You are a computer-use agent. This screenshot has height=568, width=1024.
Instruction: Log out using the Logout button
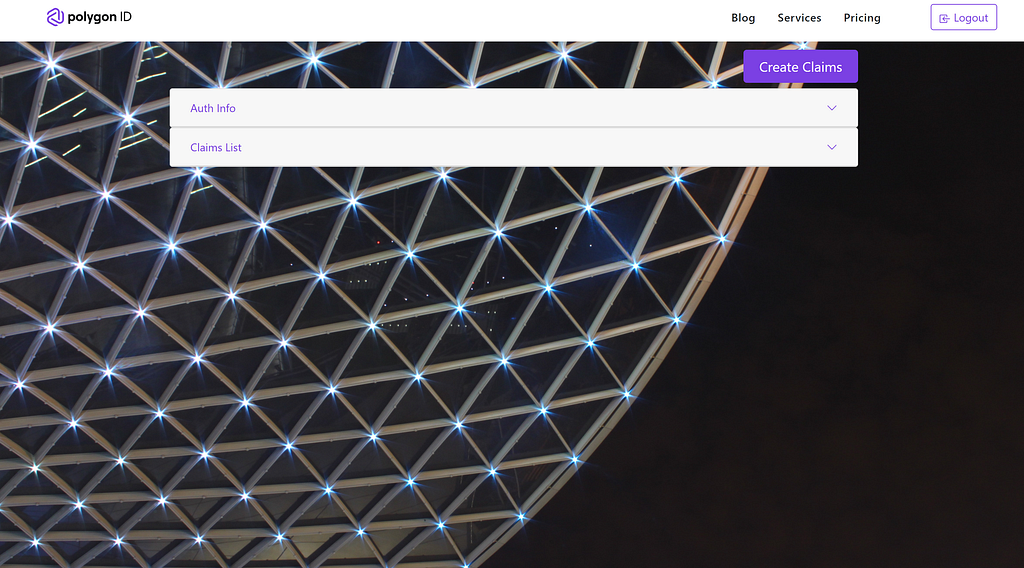coord(963,18)
